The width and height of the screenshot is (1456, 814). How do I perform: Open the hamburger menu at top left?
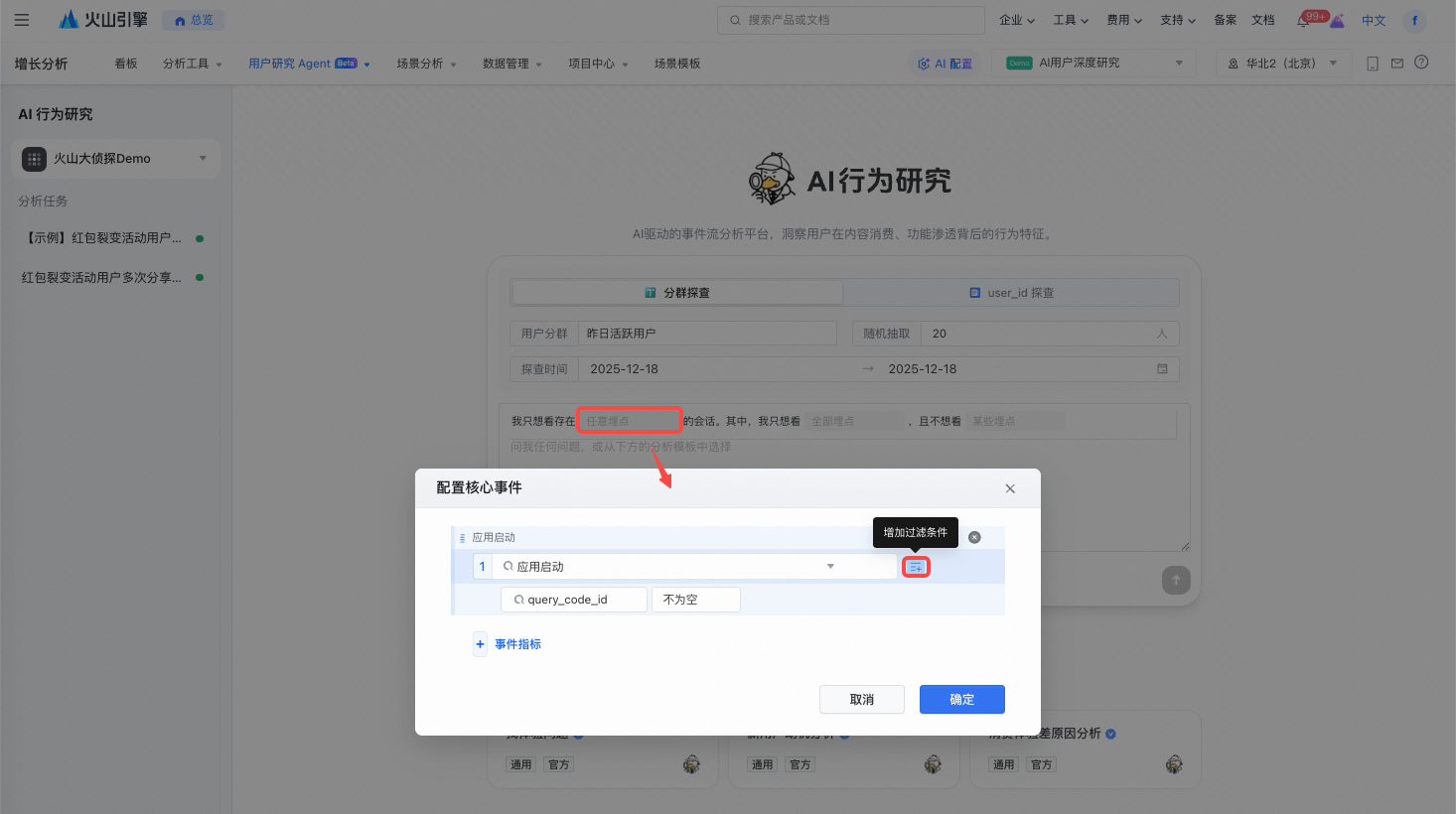tap(22, 20)
